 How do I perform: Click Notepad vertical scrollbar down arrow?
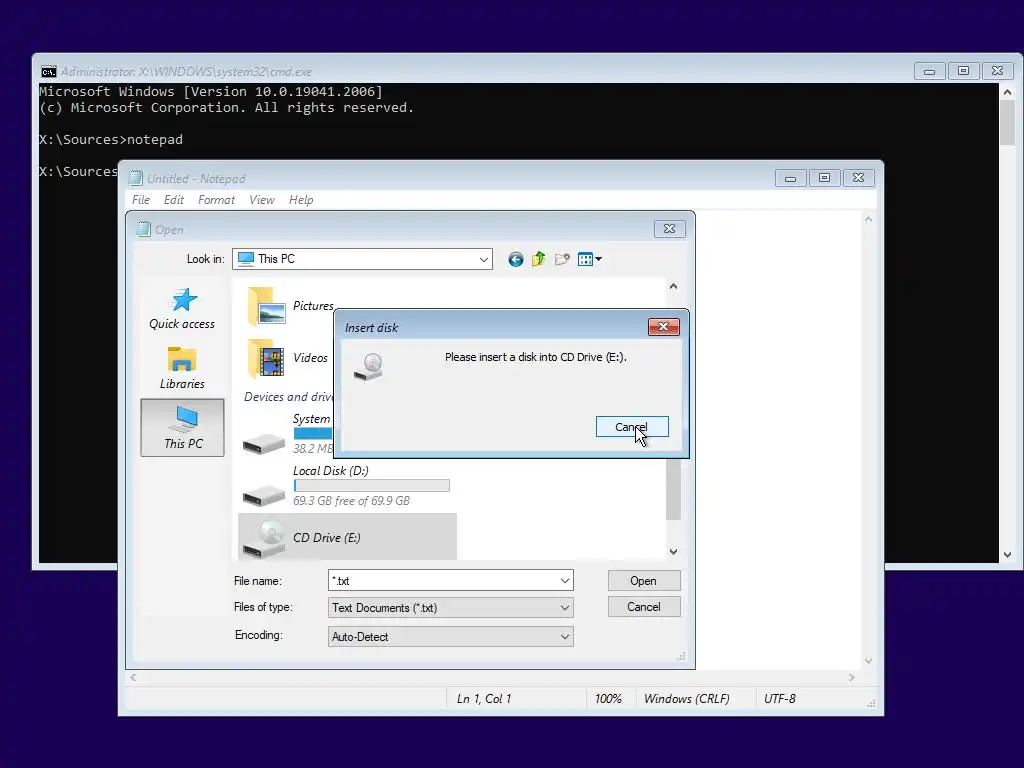tap(869, 661)
